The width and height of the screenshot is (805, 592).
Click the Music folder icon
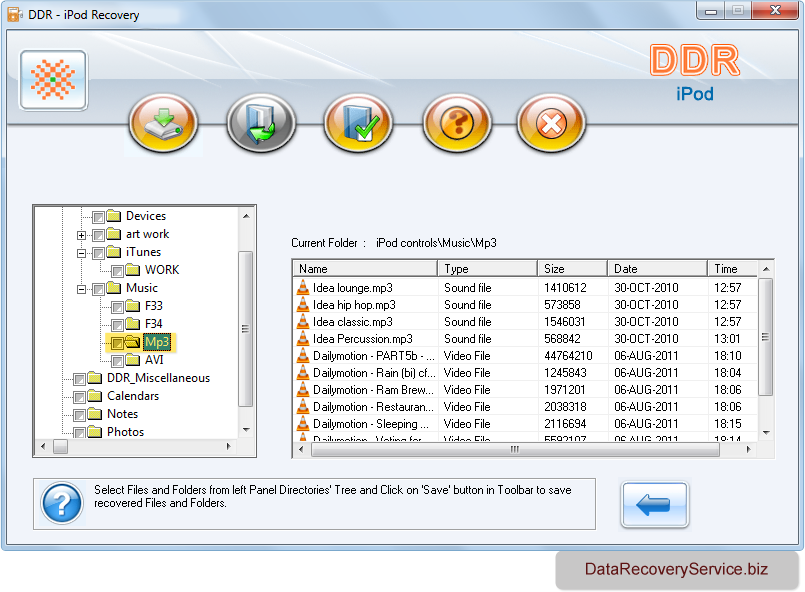pyautogui.click(x=113, y=288)
